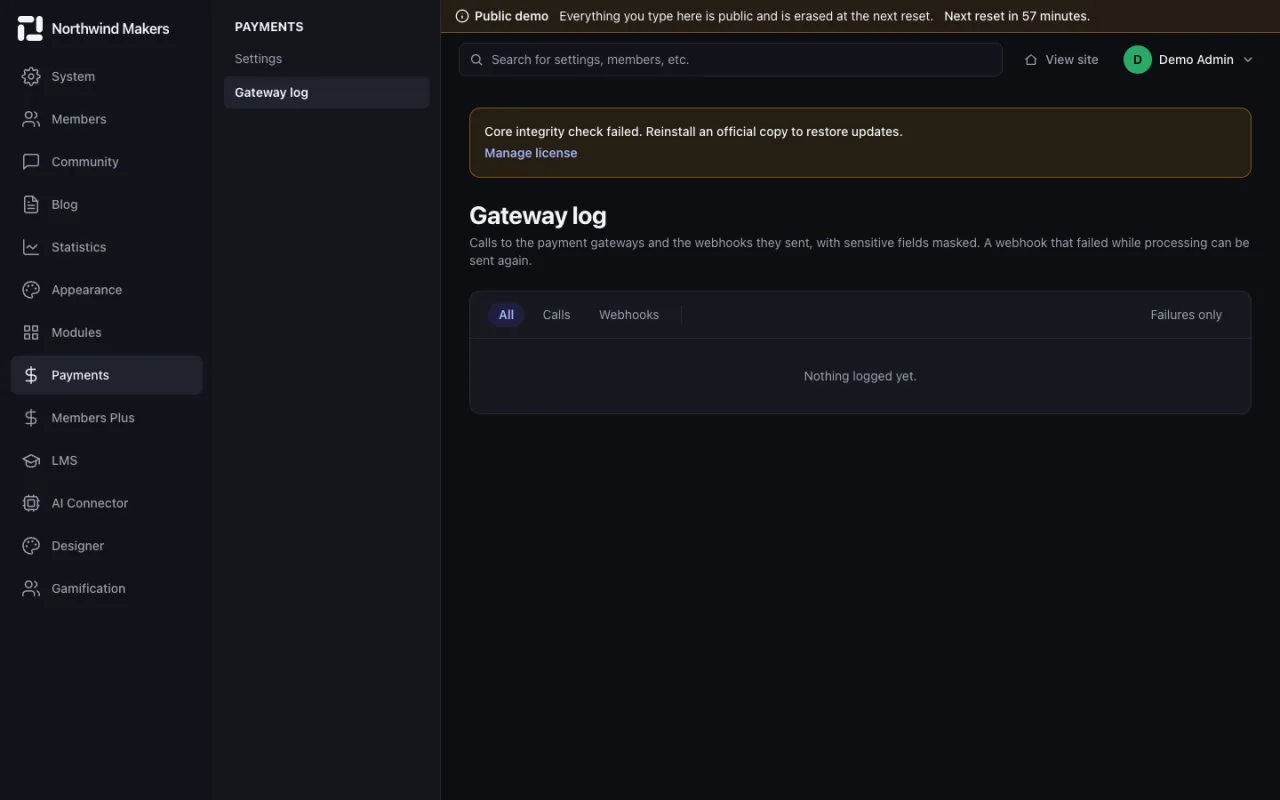Click the LMS graduation cap icon
This screenshot has height=800, width=1280.
[31, 460]
